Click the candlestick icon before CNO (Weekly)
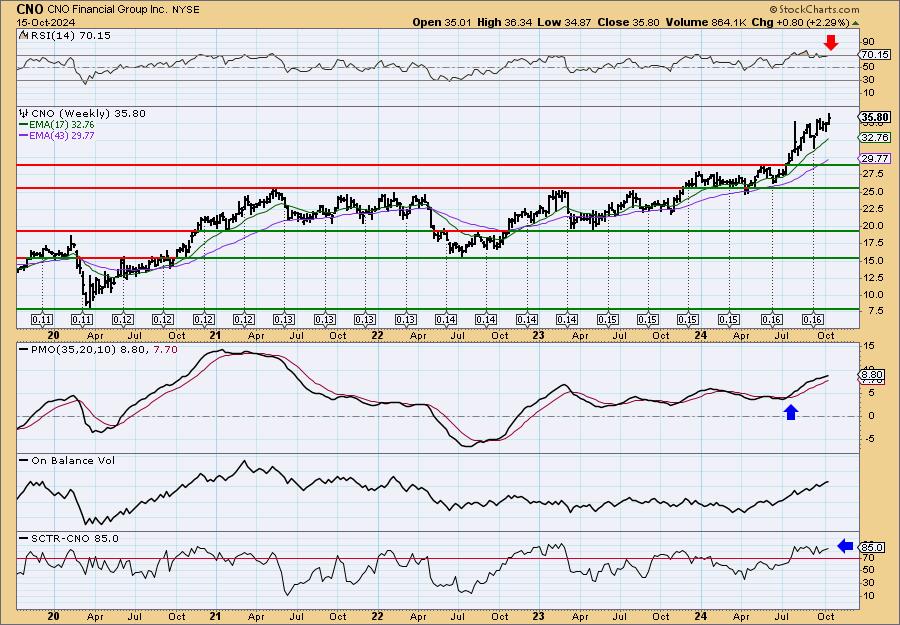 [24, 114]
